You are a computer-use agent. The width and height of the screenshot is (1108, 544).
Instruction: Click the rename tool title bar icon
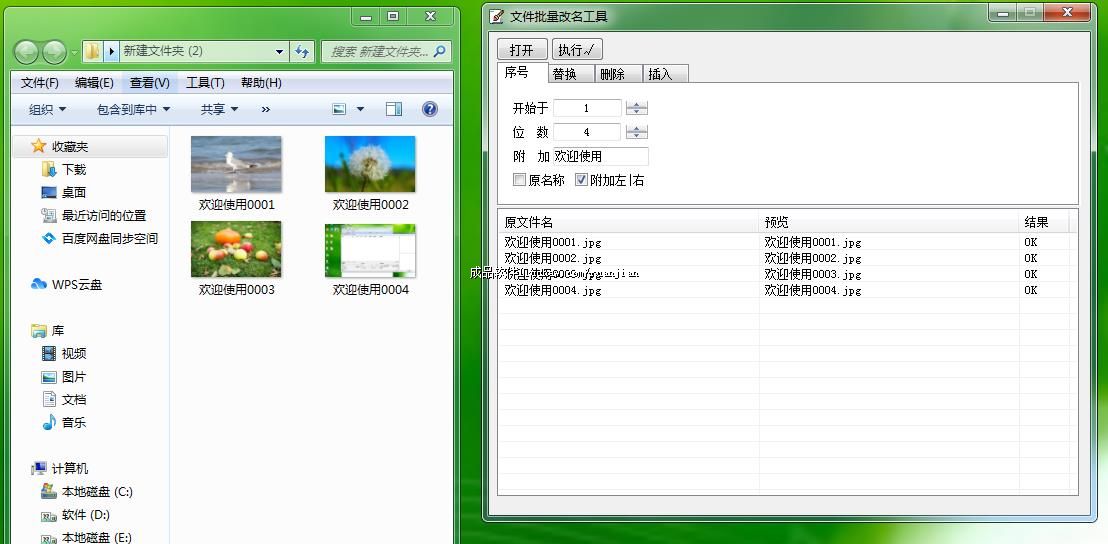pos(497,16)
